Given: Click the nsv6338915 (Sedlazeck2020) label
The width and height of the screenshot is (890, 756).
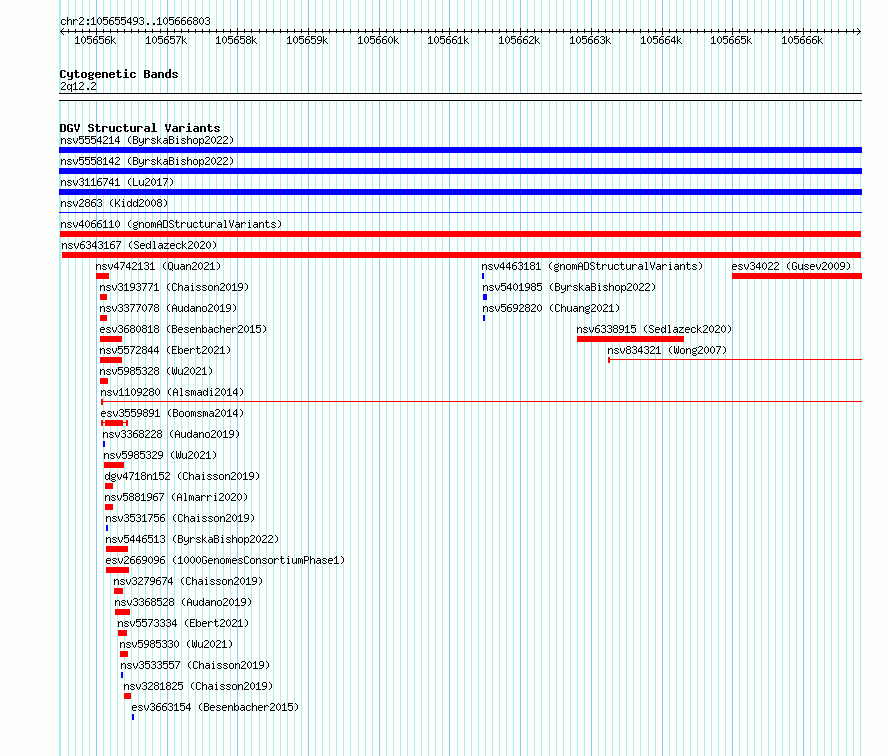Looking at the screenshot, I should pyautogui.click(x=654, y=329).
